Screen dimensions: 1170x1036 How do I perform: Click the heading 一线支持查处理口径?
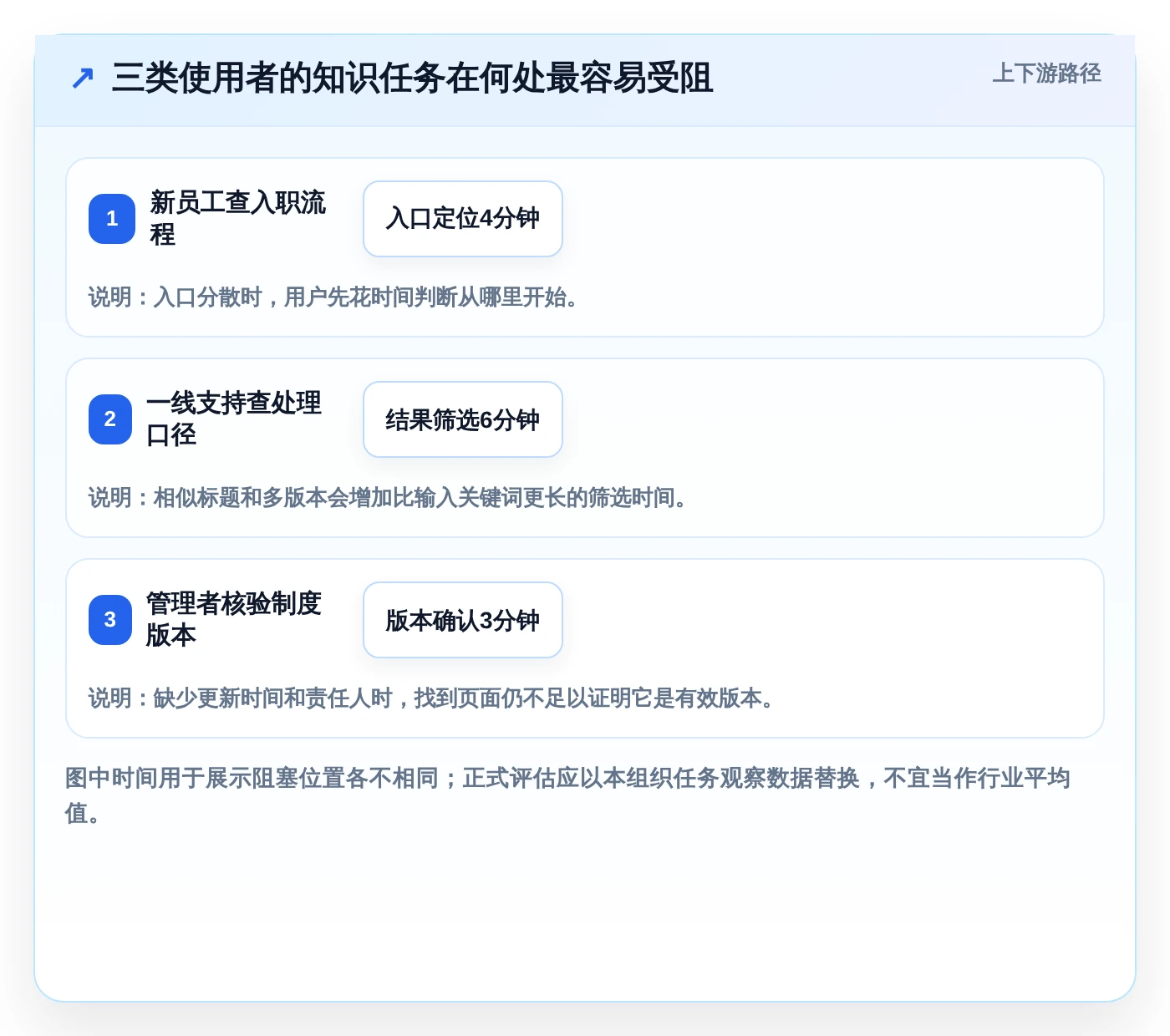234,419
